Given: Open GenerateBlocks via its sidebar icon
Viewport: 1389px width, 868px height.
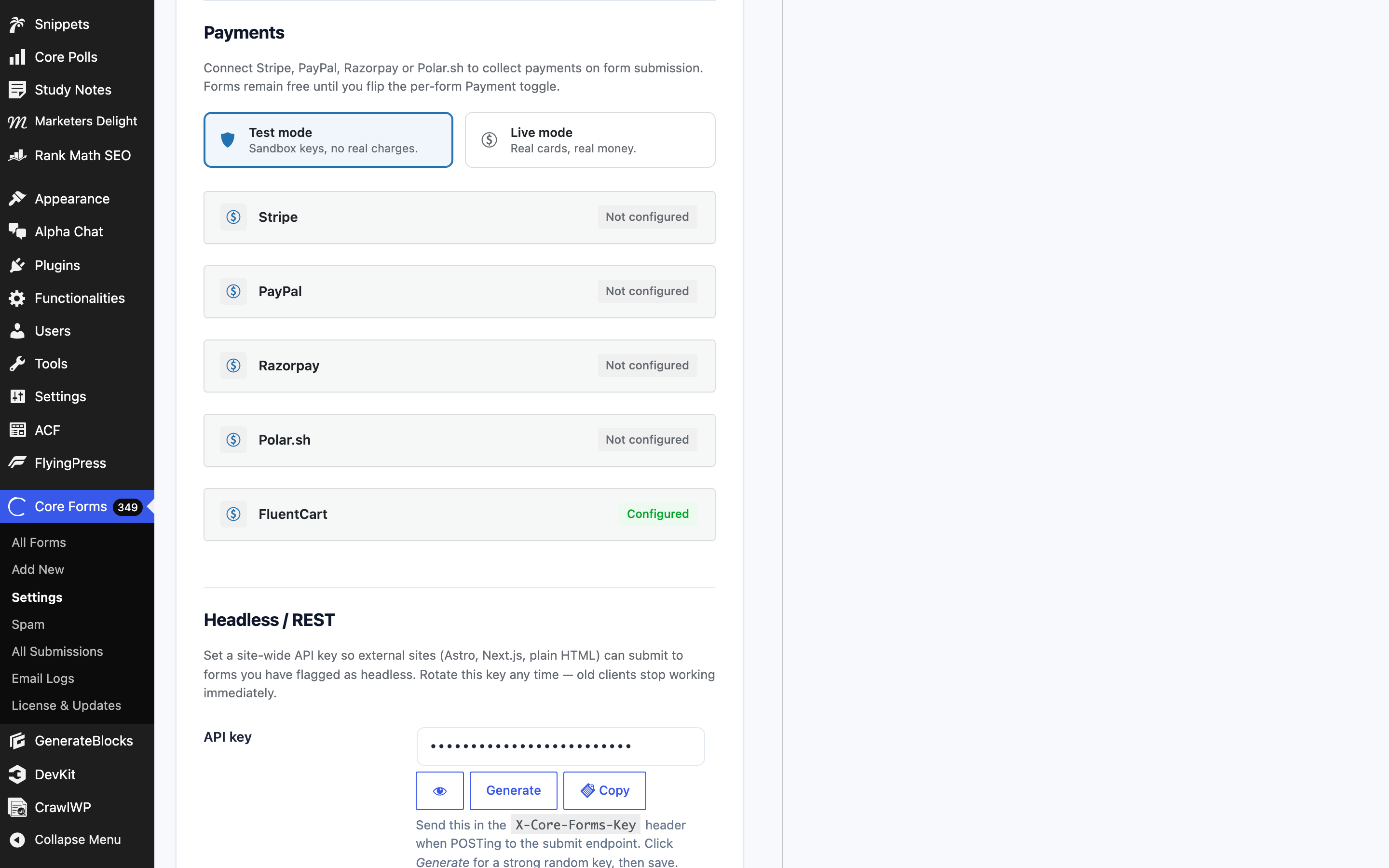Looking at the screenshot, I should pos(17,741).
